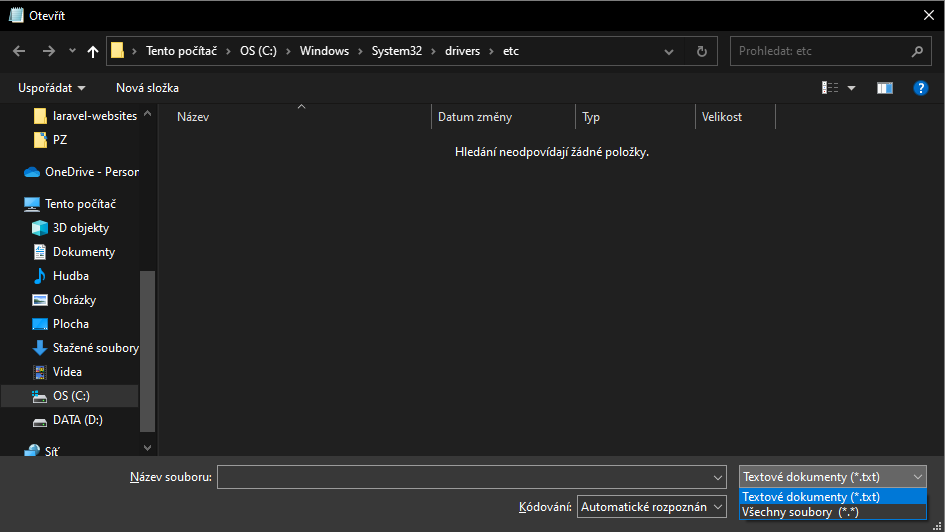Viewport: 945px width, 532px height.
Task: Open 3D objekty folder in sidebar
Action: (80, 228)
